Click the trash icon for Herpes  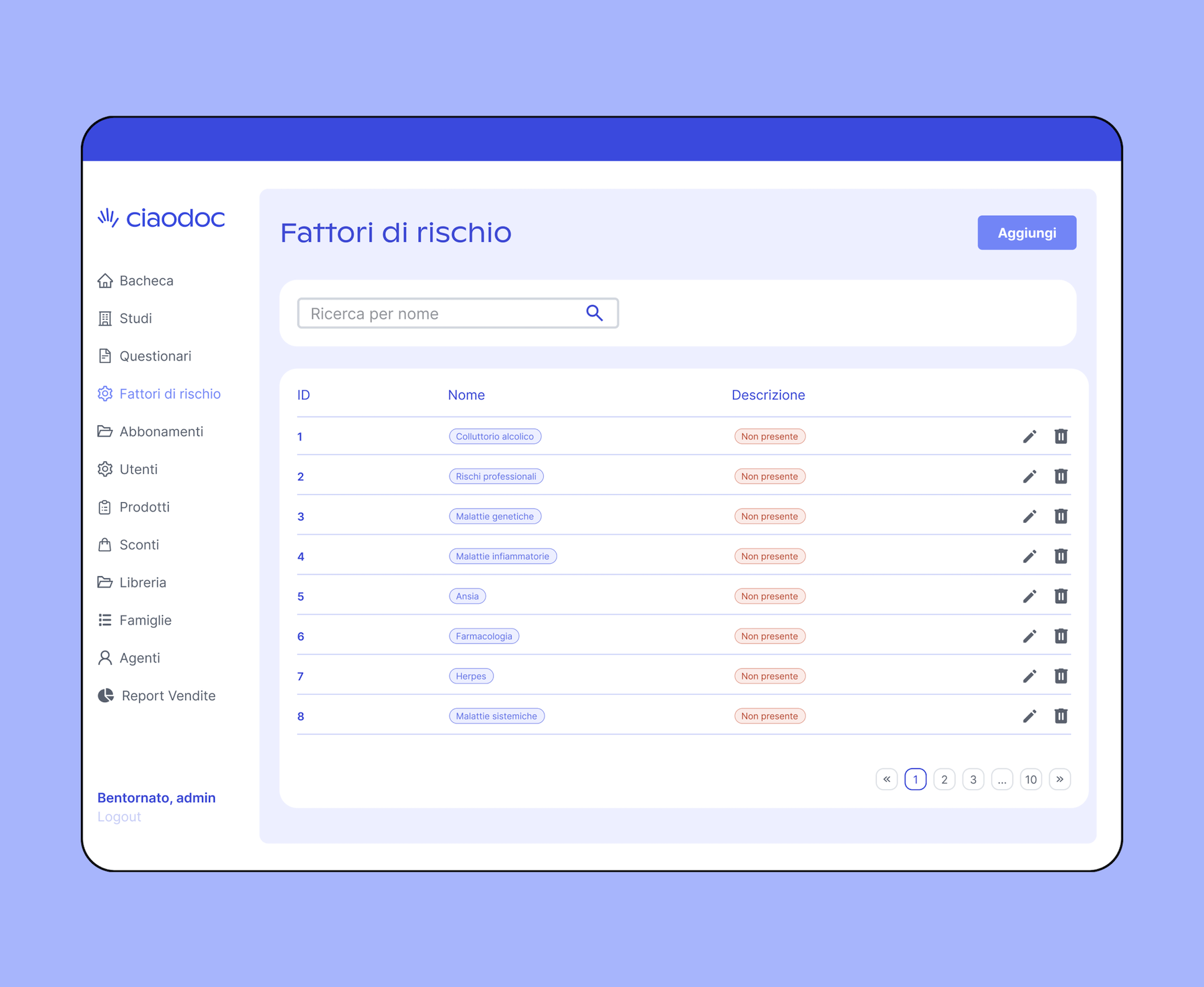coord(1061,676)
